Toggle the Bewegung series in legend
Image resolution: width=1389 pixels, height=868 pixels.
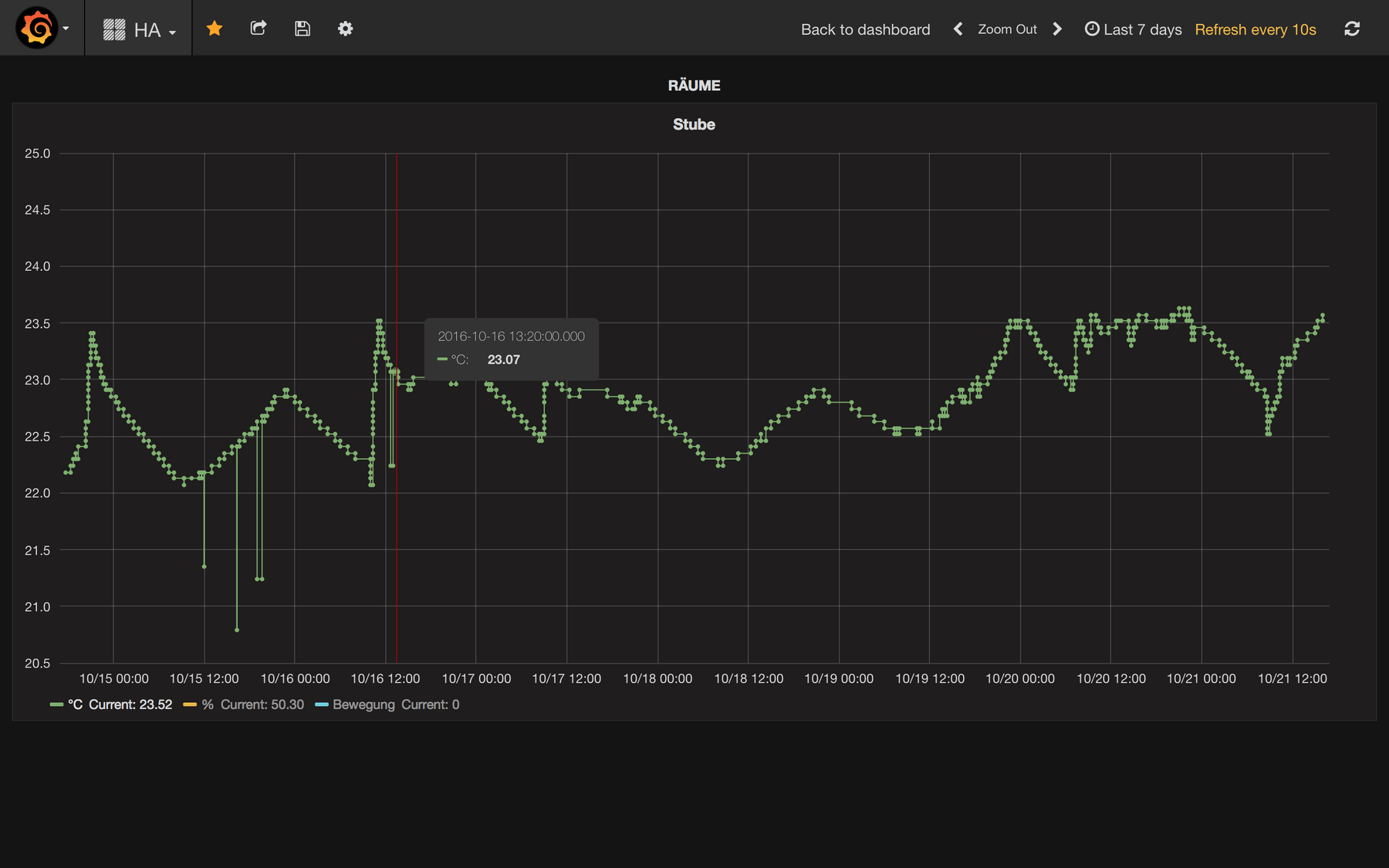363,704
